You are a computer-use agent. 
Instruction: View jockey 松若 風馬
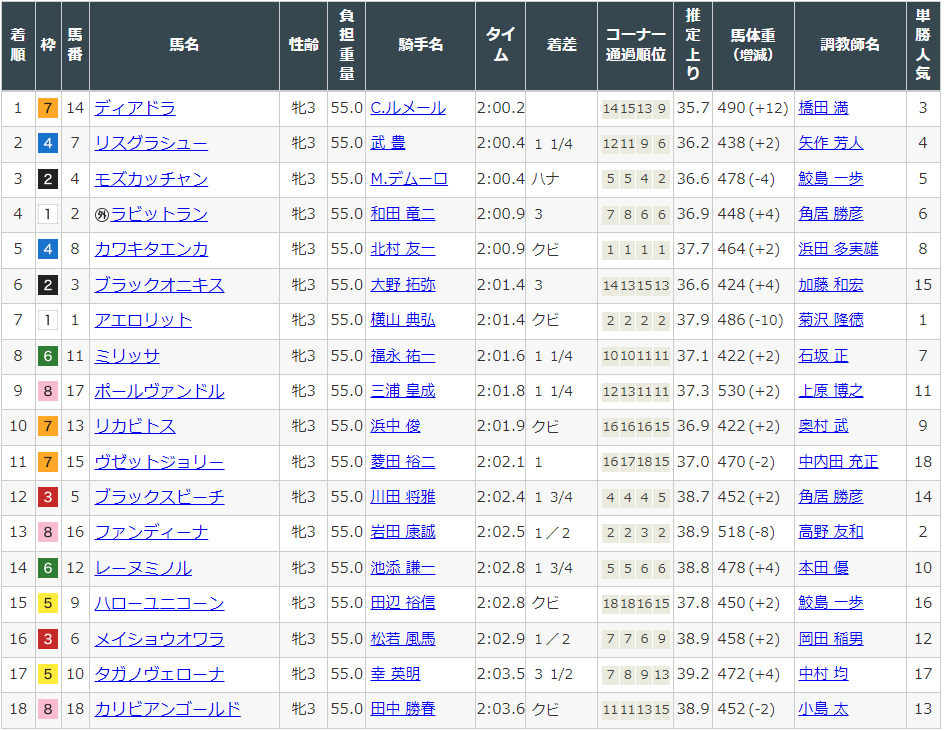coord(403,638)
